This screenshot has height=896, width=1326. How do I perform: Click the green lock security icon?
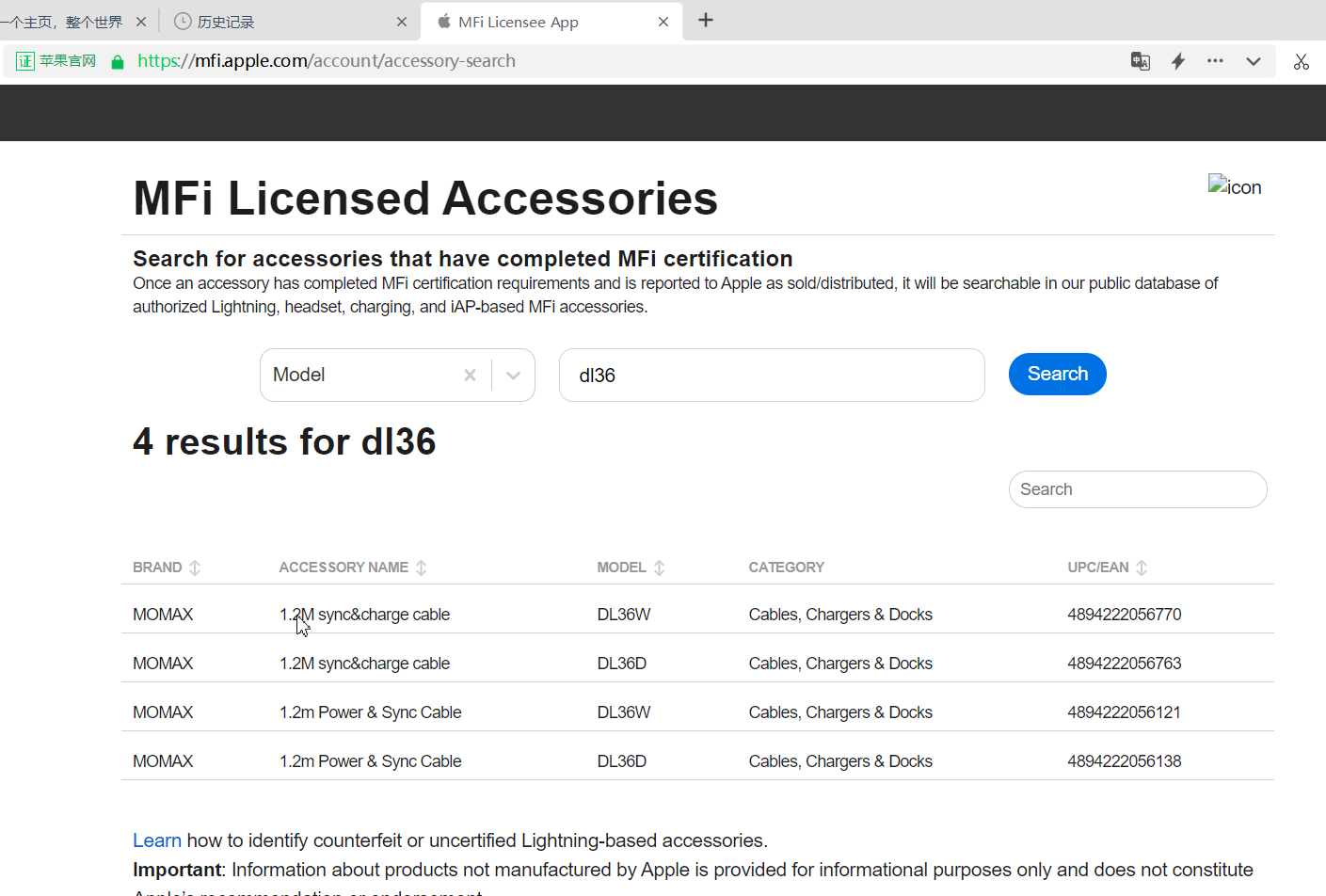point(118,62)
